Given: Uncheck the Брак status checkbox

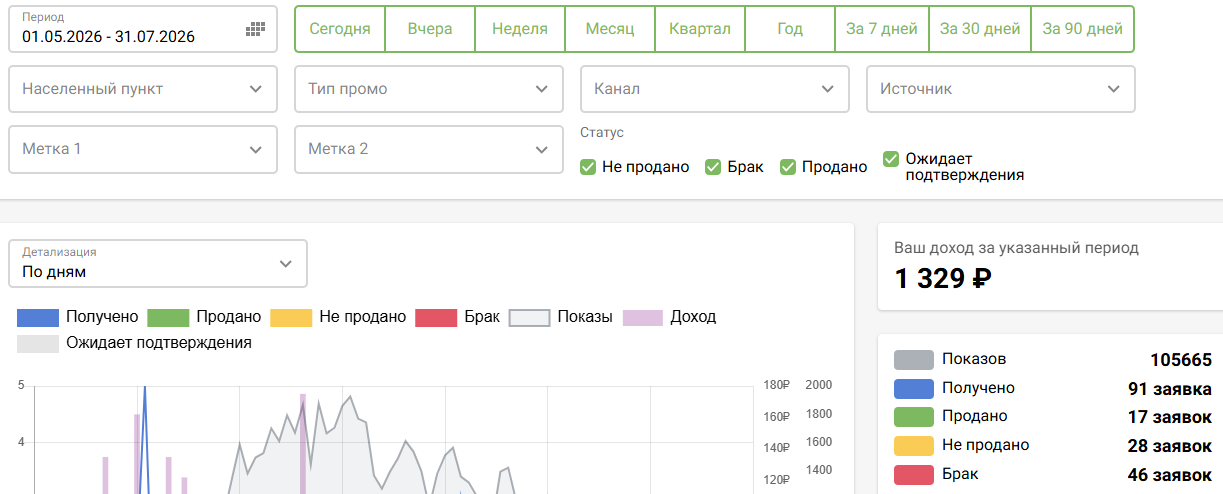Looking at the screenshot, I should (x=713, y=167).
